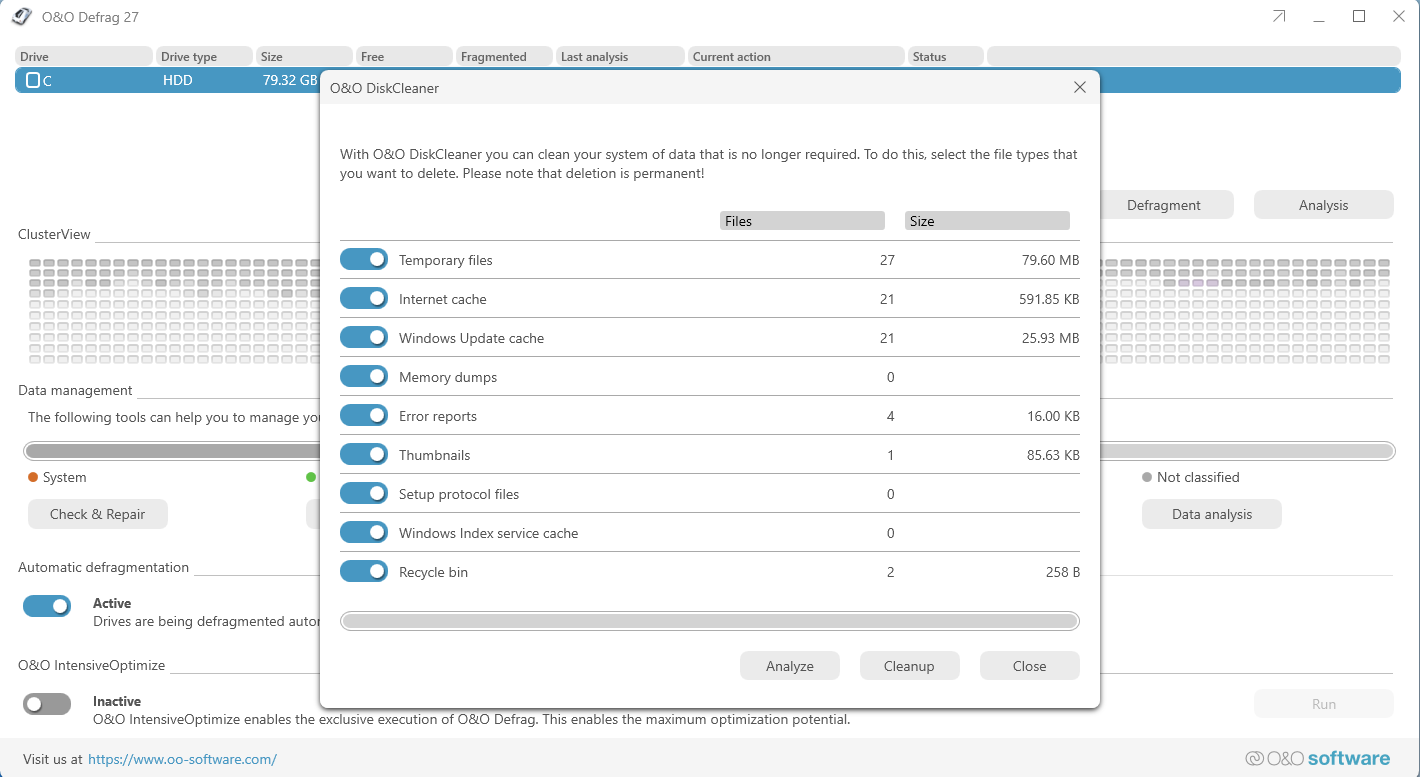1420x777 pixels.
Task: Click the Setup protocol files label
Action: pos(459,494)
